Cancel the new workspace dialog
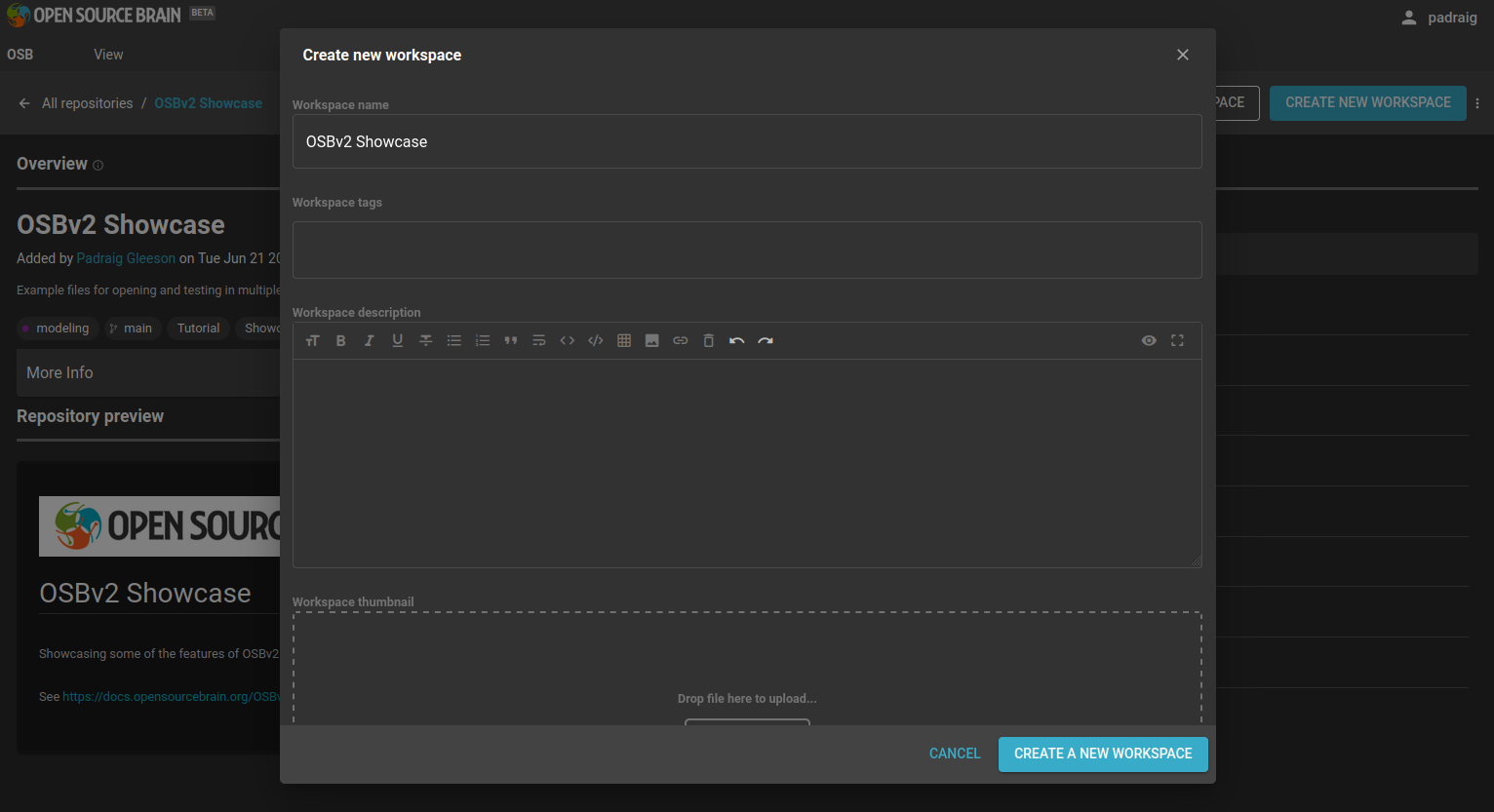The image size is (1494, 812). point(955,754)
